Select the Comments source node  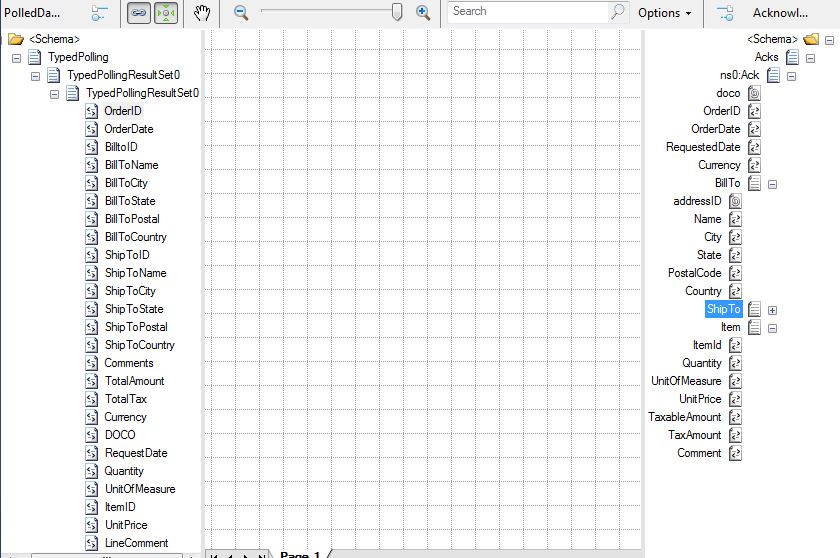click(x=129, y=363)
